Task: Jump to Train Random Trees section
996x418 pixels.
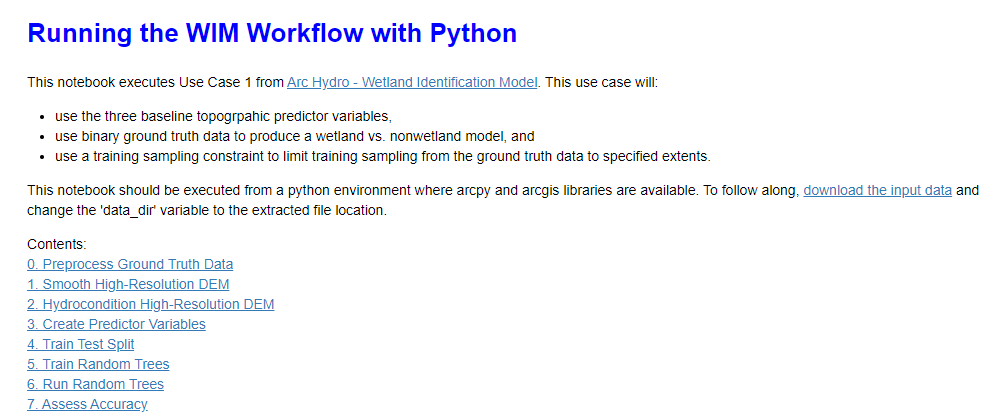Action: (98, 364)
